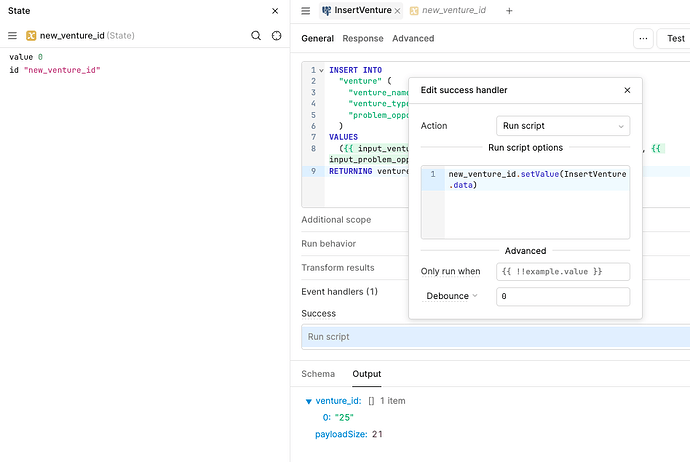690x462 pixels.
Task: Close the InsertVenture tab
Action: click(x=398, y=11)
